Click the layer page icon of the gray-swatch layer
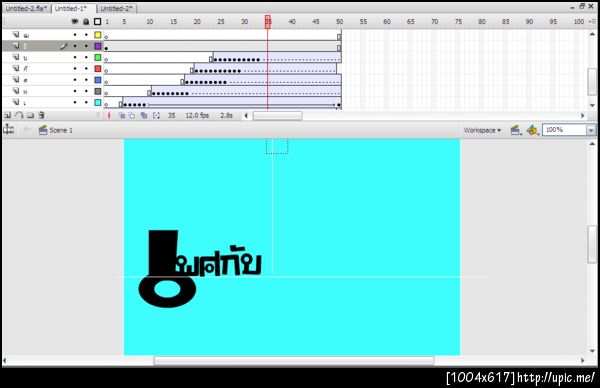Screen dimensions: 600x388 tap(16, 91)
